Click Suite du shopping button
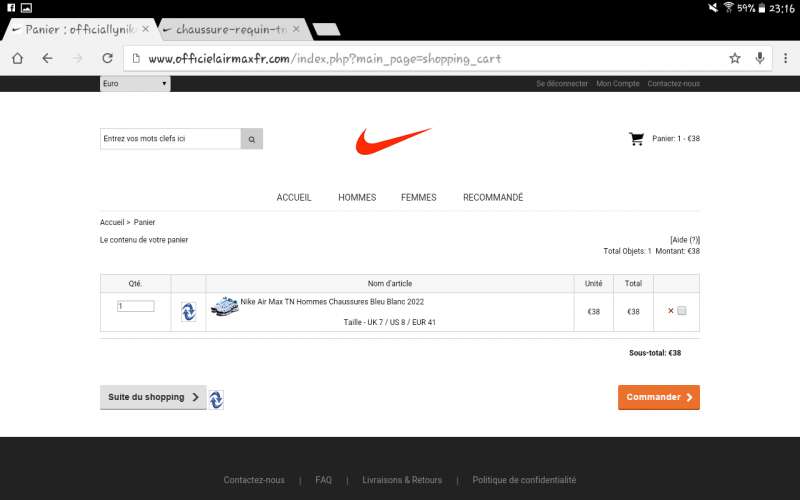800x500 pixels. tap(153, 397)
